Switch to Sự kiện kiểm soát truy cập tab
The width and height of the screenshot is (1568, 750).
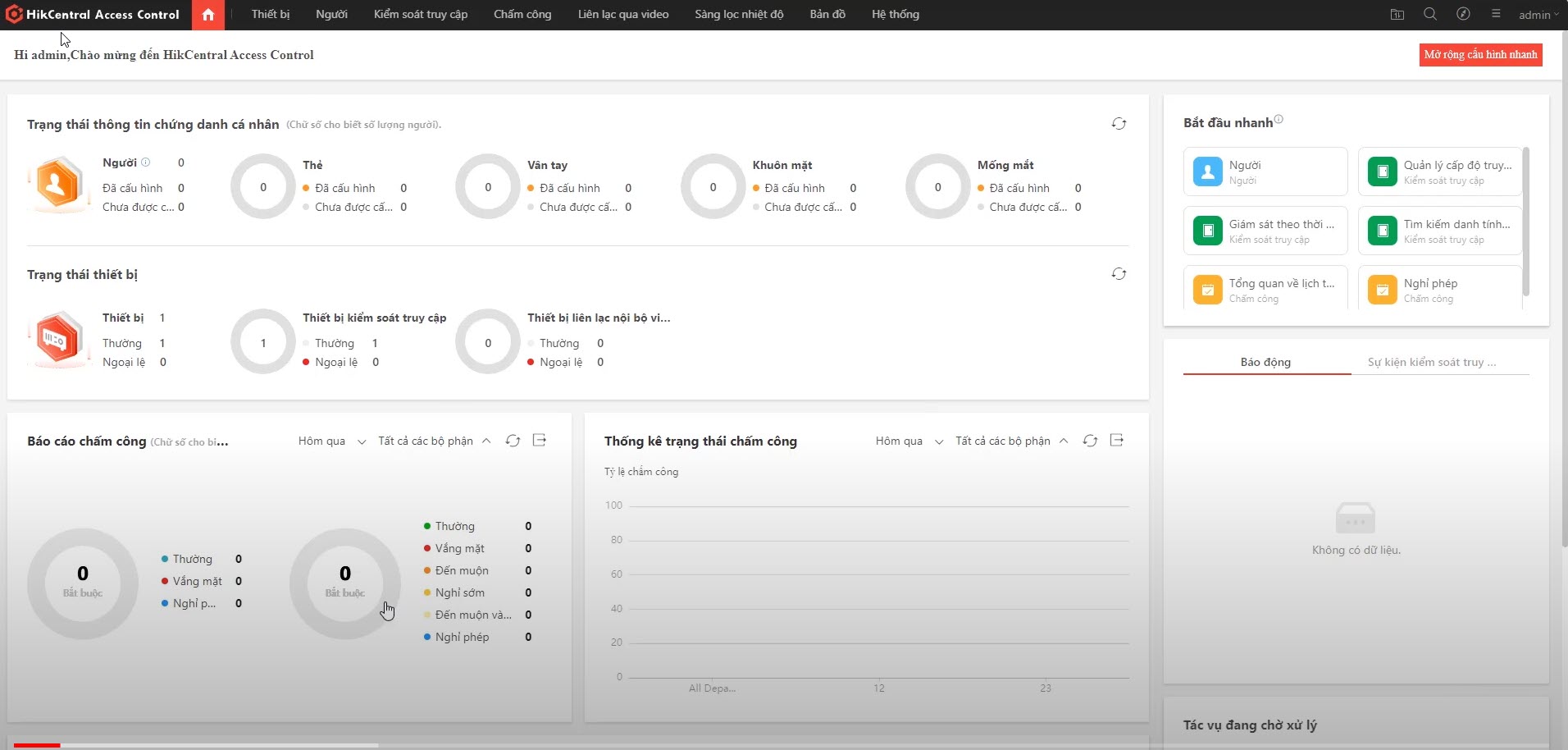(x=1431, y=362)
